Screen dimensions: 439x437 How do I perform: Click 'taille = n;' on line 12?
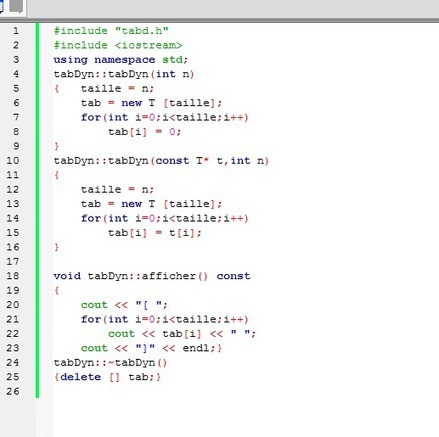coord(117,189)
